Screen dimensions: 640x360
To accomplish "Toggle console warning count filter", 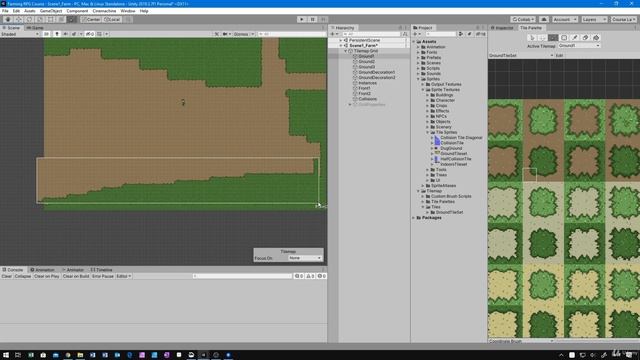I will point(310,276).
